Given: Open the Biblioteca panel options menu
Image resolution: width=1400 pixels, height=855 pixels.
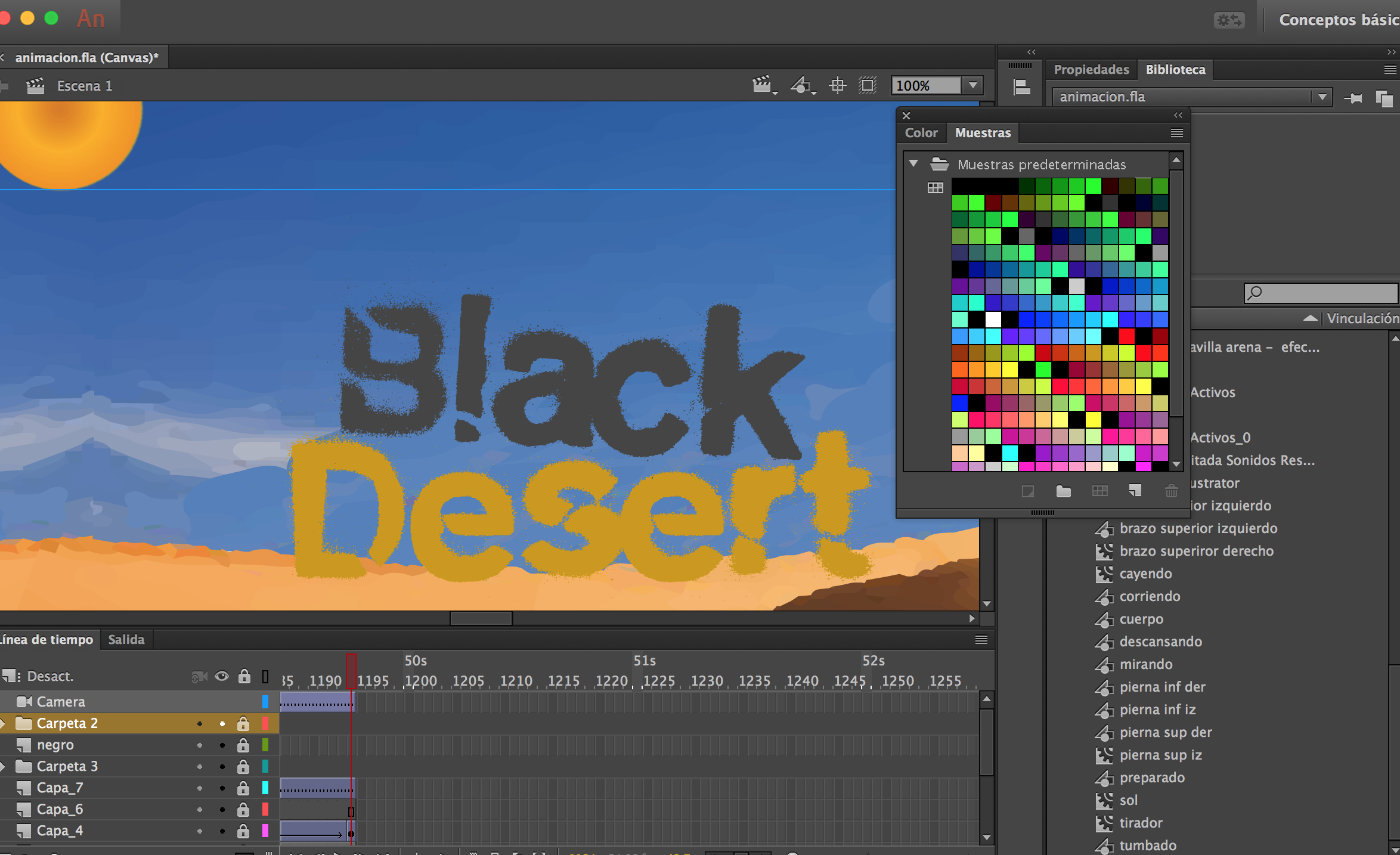Looking at the screenshot, I should coord(1390,70).
